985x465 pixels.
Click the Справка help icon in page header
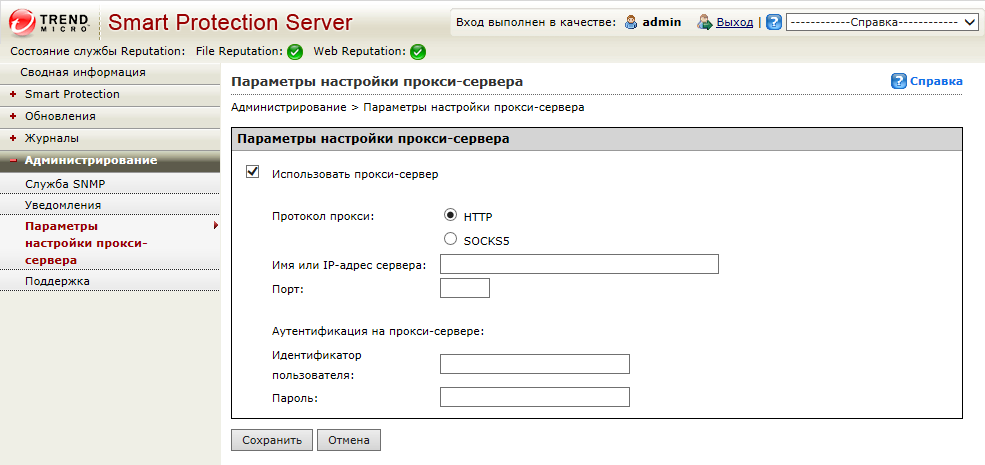pyautogui.click(x=899, y=81)
